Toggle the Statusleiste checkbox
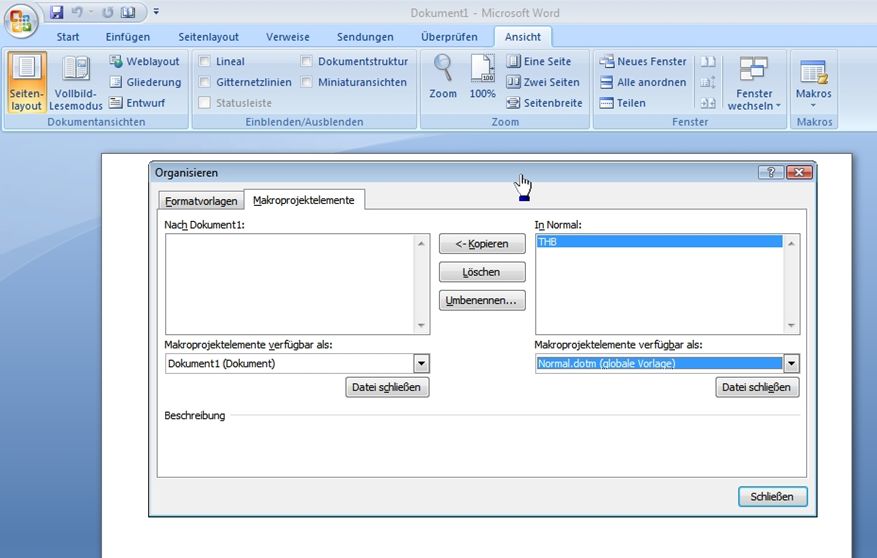 point(205,103)
